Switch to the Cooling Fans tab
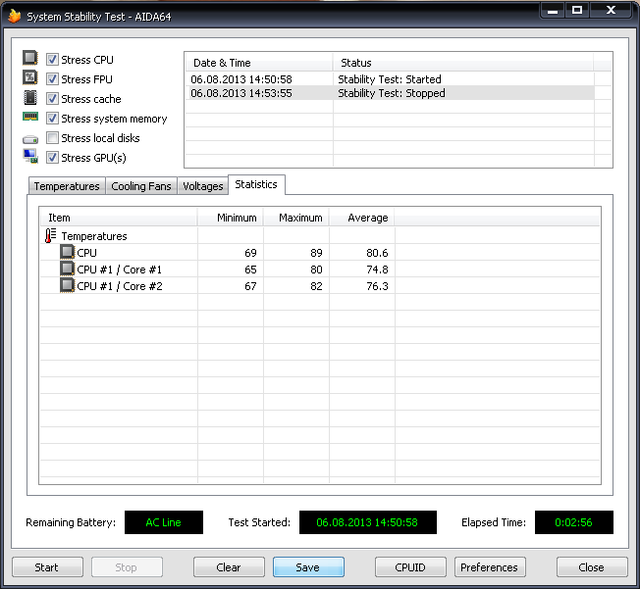 pyautogui.click(x=141, y=186)
